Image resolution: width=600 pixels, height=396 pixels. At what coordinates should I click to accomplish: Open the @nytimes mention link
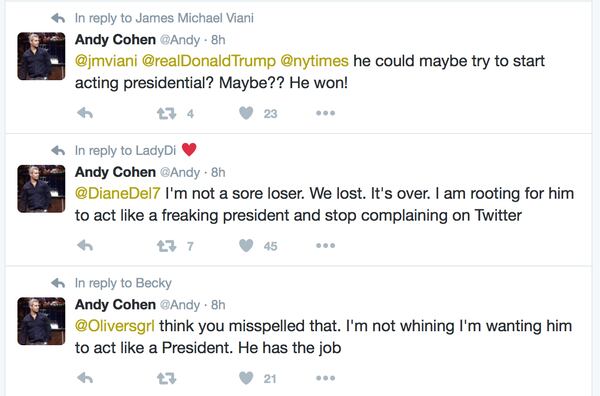[315, 61]
